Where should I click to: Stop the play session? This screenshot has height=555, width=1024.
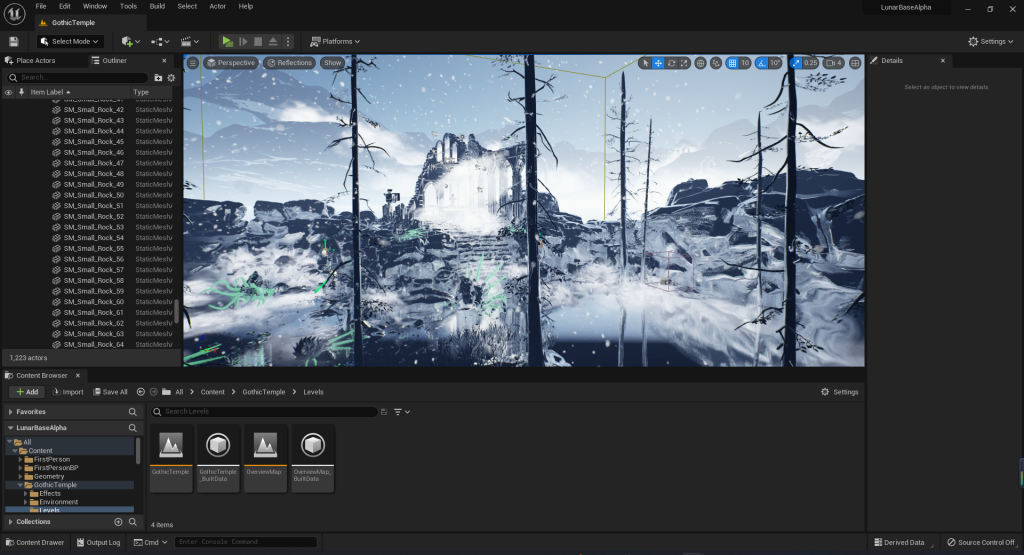point(258,41)
